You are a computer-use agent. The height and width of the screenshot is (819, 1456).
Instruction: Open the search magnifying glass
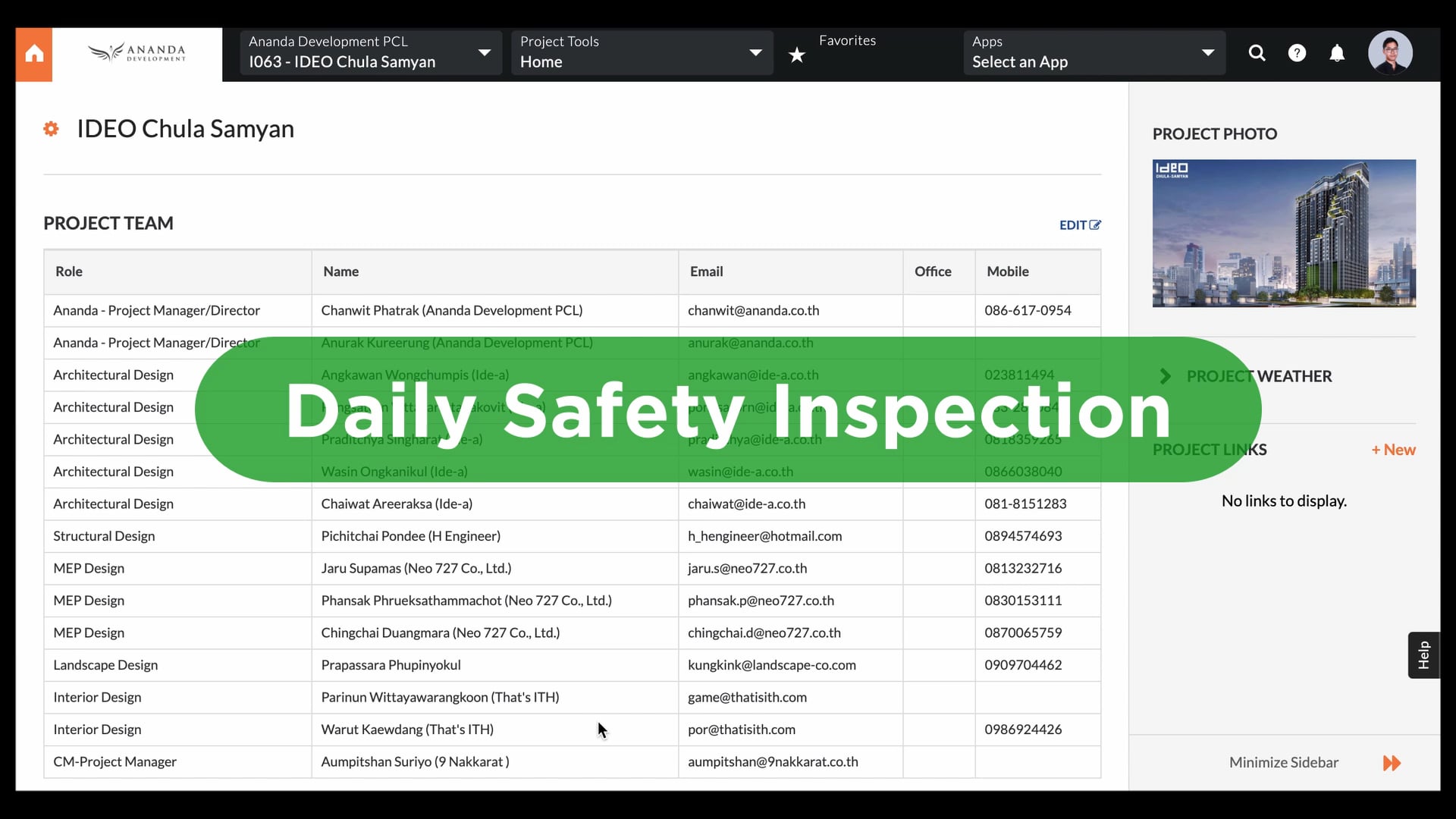click(1257, 53)
